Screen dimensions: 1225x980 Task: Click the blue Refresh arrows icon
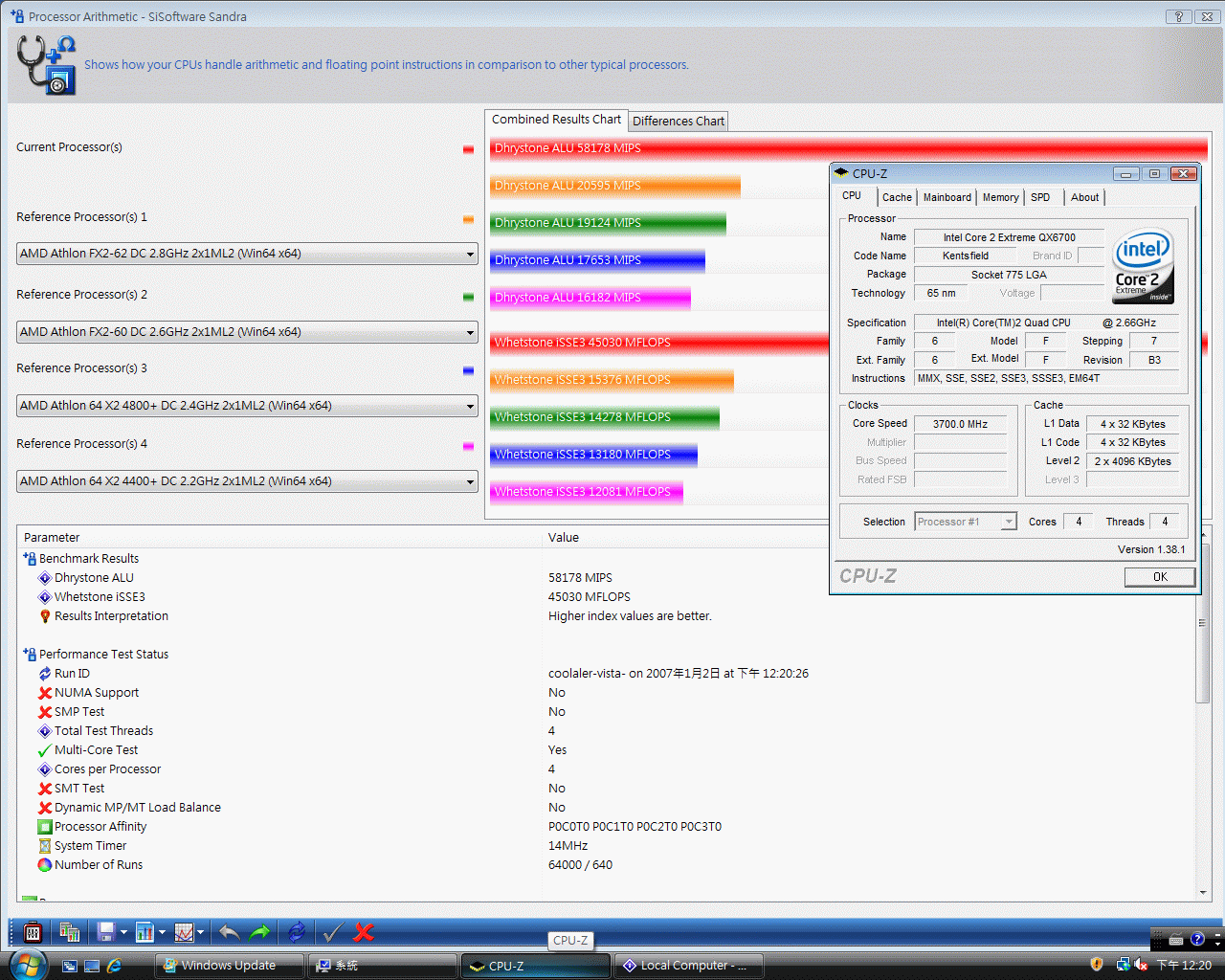297,932
